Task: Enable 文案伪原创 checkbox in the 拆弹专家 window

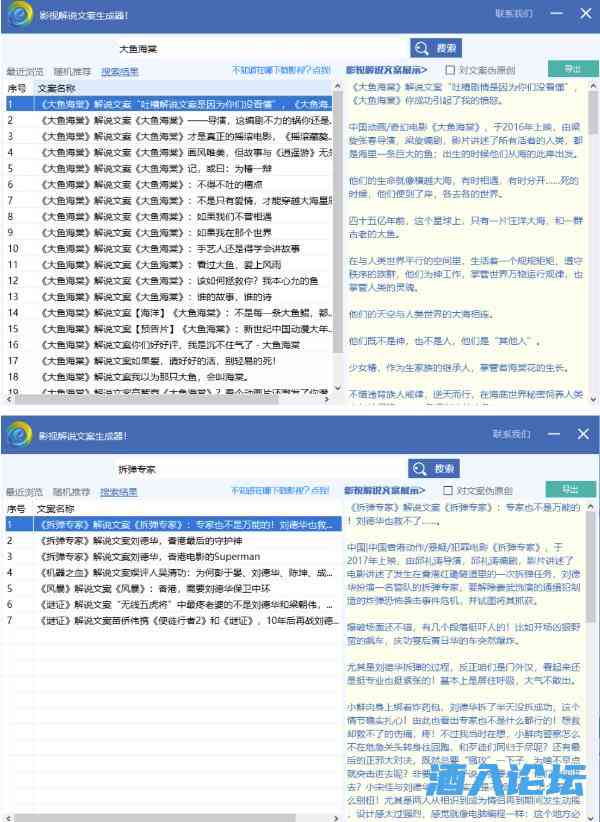Action: pos(448,491)
